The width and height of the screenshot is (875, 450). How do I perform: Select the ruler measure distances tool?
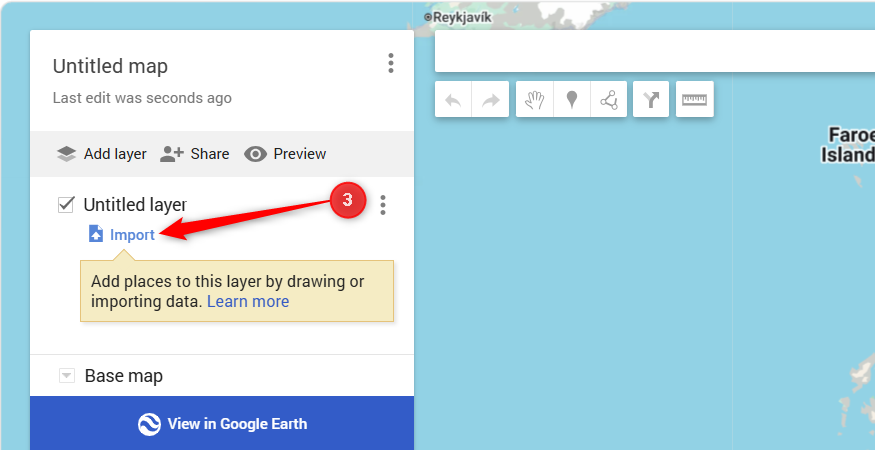point(694,99)
